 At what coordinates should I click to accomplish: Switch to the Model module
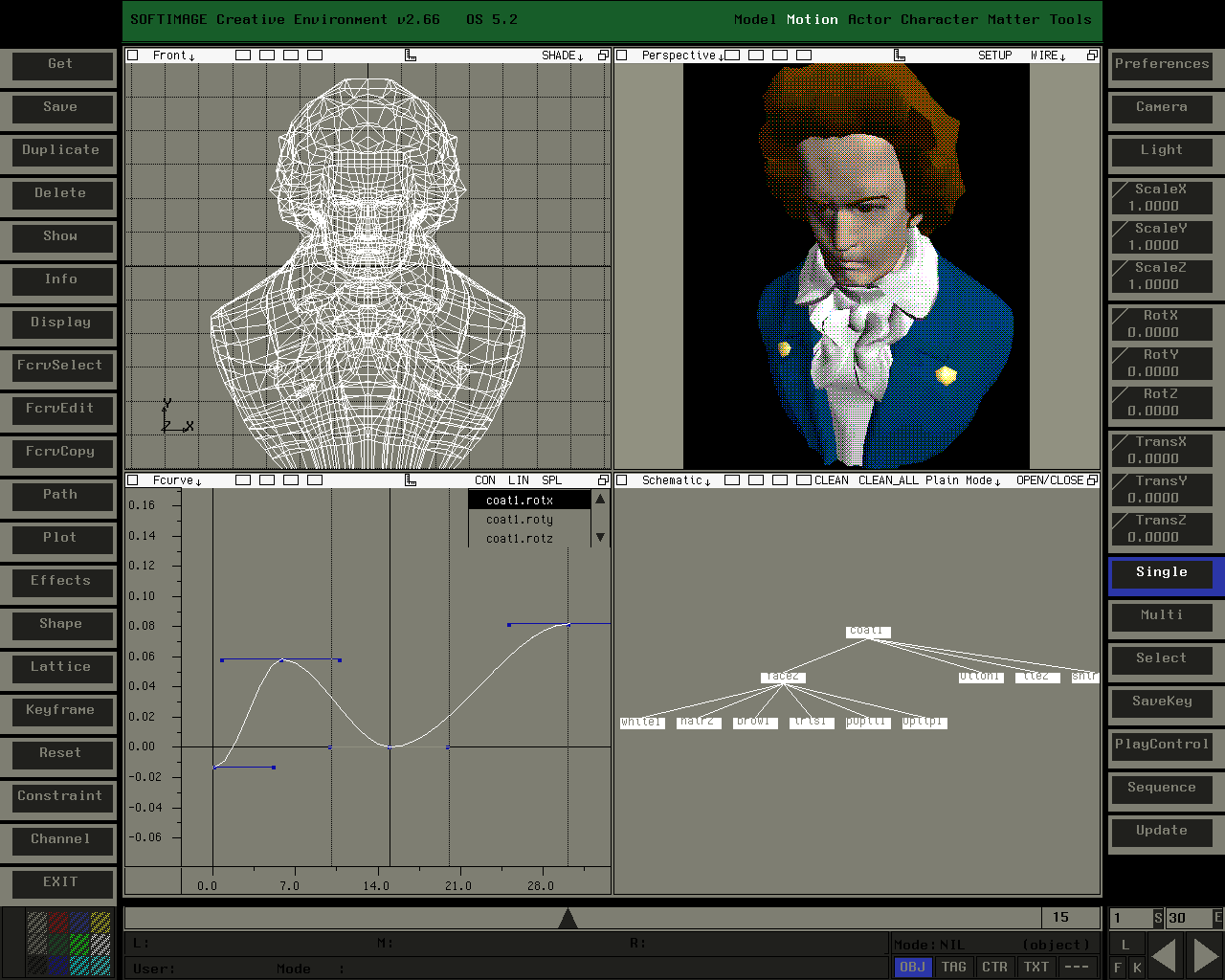pos(755,19)
